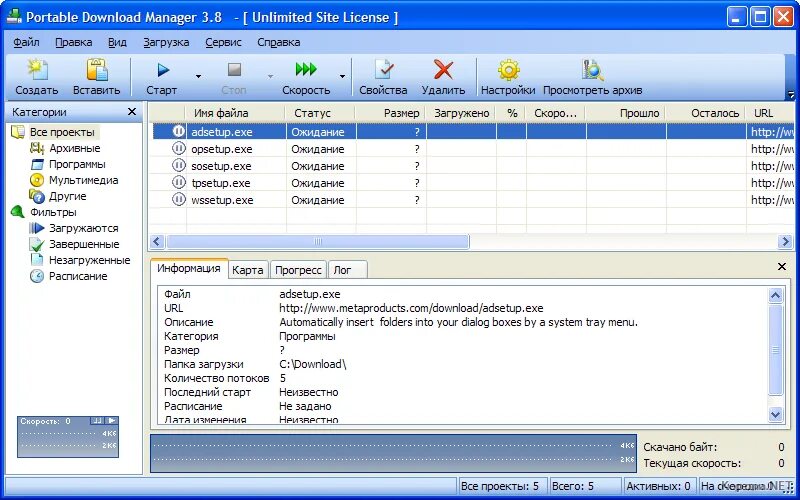Click horizontal scrollbar thumb of download list

[317, 241]
